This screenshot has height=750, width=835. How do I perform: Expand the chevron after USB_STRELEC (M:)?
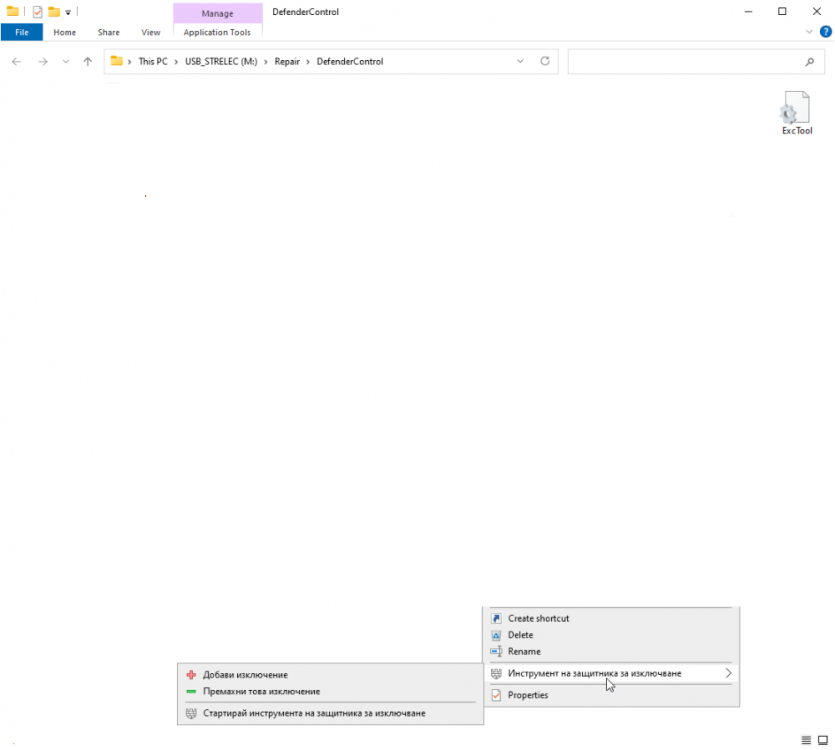point(266,62)
